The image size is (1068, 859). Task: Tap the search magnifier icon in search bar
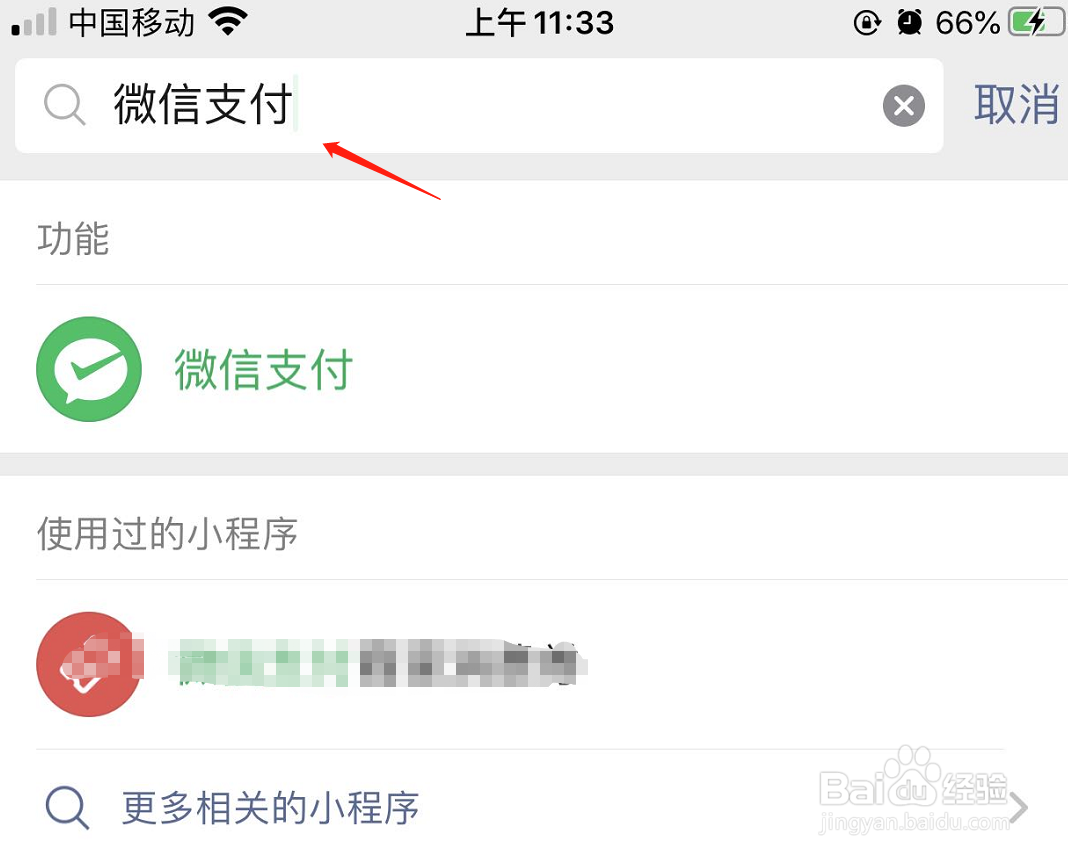point(65,105)
